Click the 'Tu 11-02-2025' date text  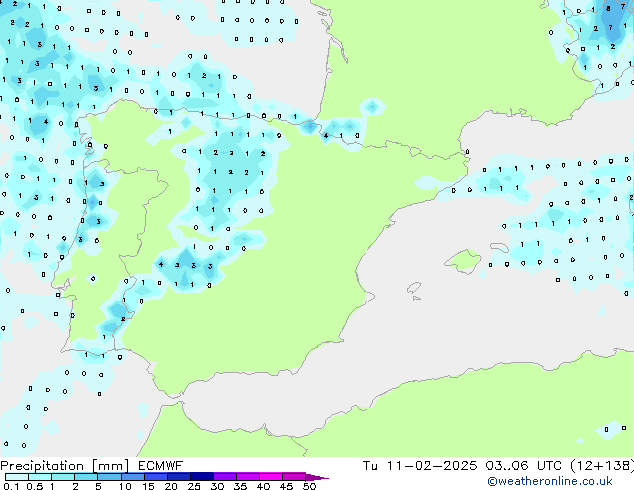[x=419, y=466]
